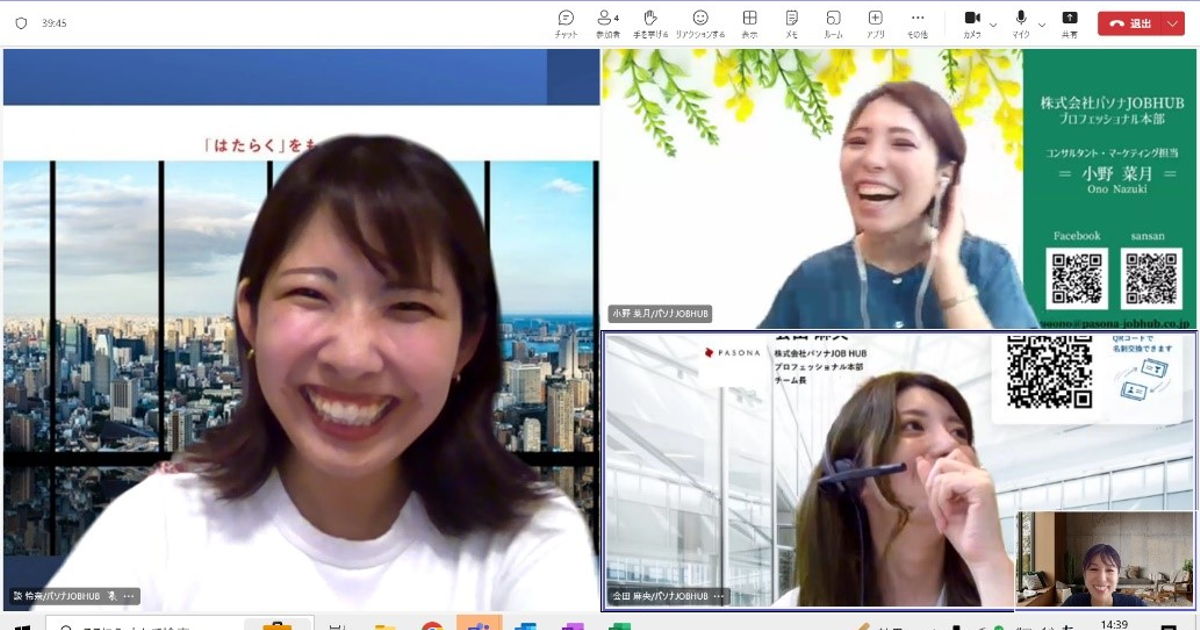Open the ルーム breakout rooms

point(833,24)
